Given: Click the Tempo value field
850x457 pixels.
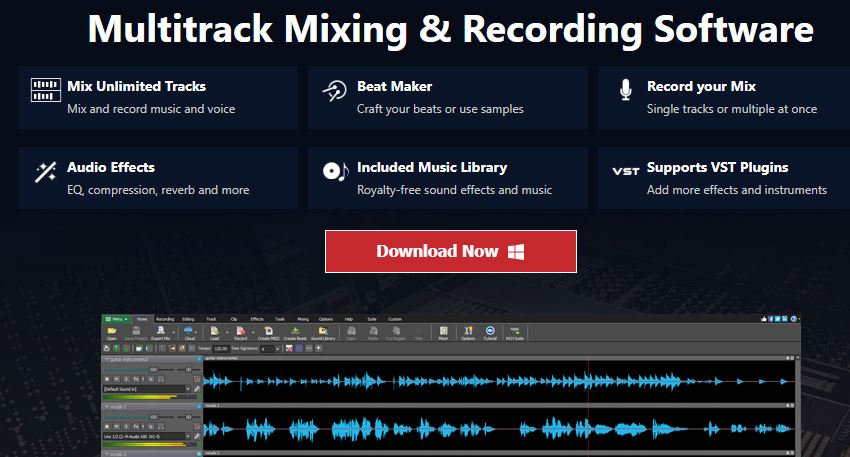Looking at the screenshot, I should [221, 349].
